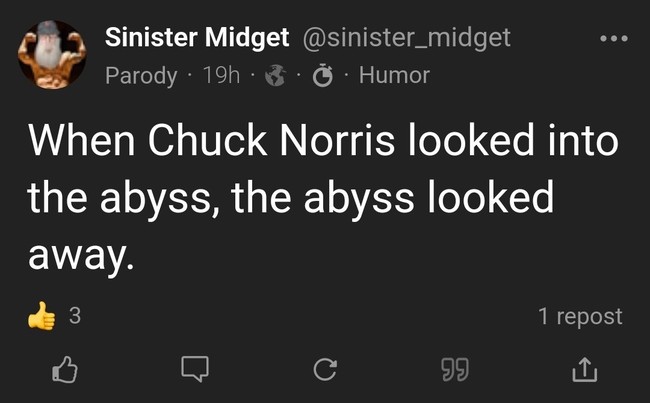Click the word 'away.' ending the post
Viewport: 650px width, 403px height.
[80, 257]
